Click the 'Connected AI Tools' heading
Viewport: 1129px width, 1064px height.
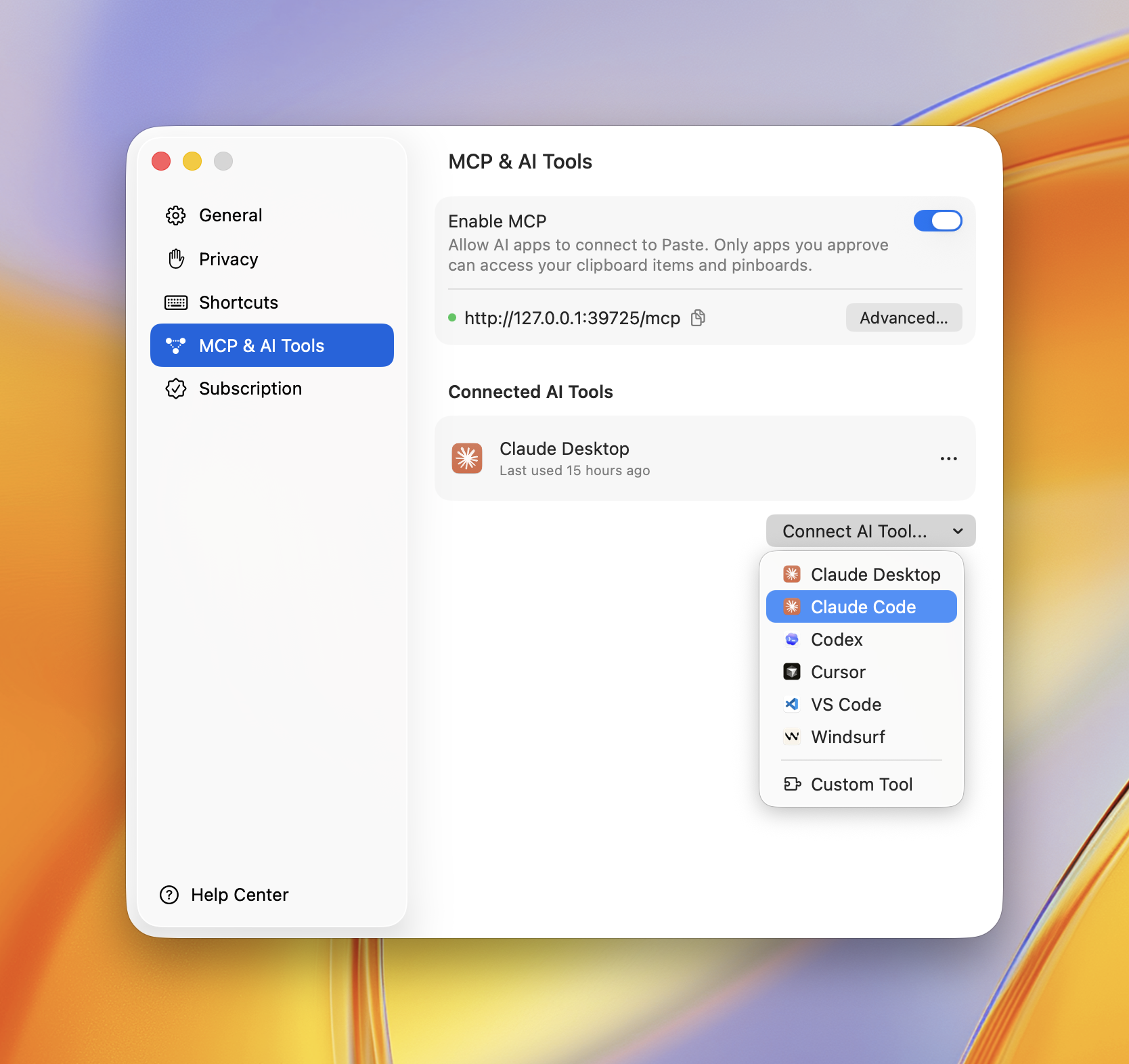pos(531,392)
